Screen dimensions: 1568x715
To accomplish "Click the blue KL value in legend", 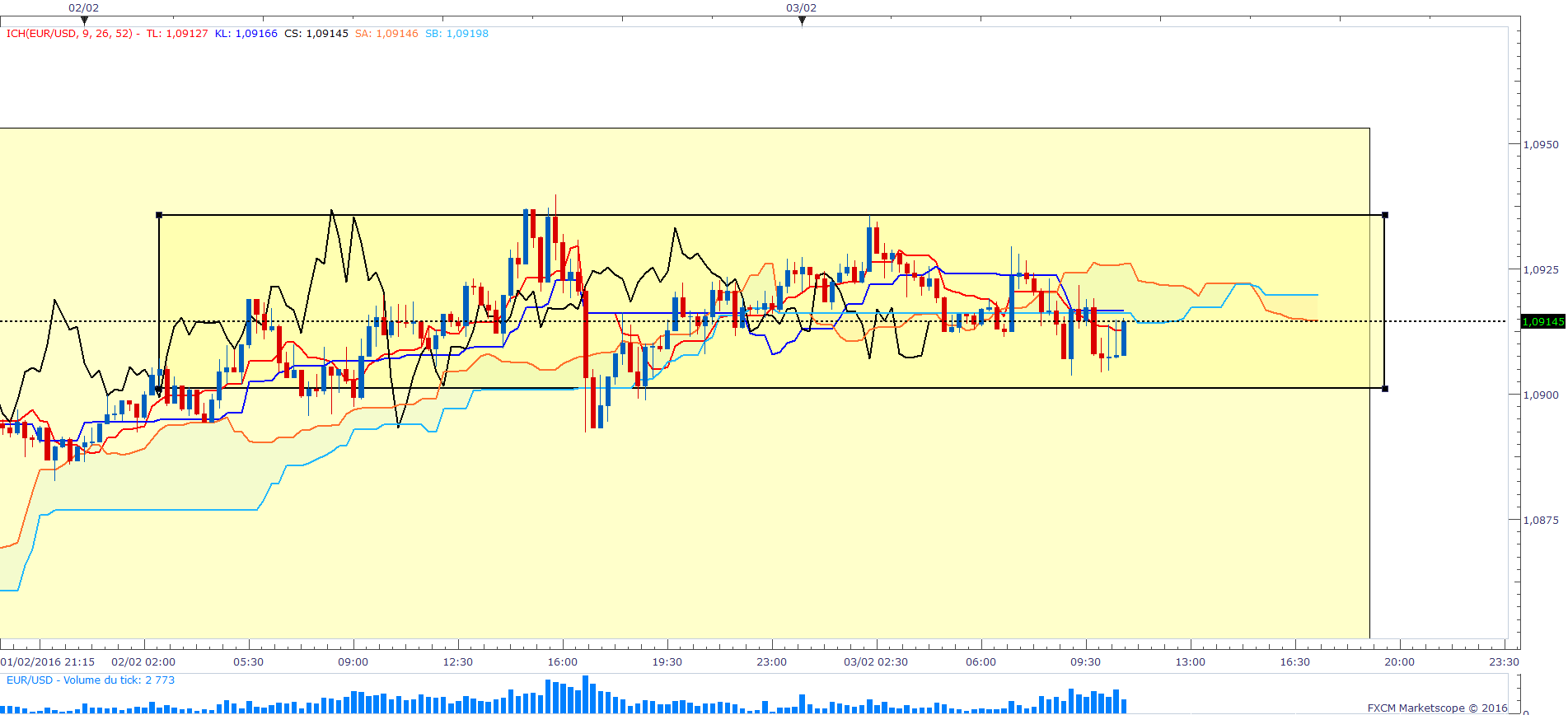I will pos(246,34).
